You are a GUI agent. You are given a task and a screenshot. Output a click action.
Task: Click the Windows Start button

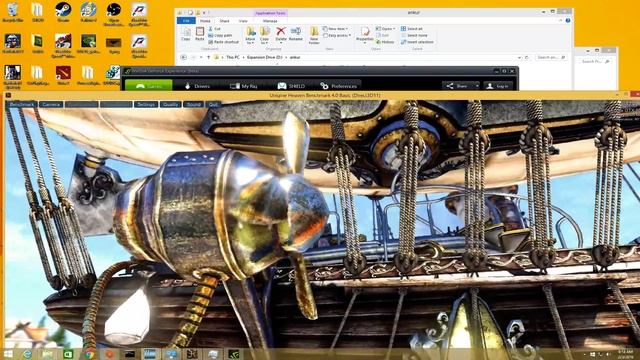(x=8, y=354)
